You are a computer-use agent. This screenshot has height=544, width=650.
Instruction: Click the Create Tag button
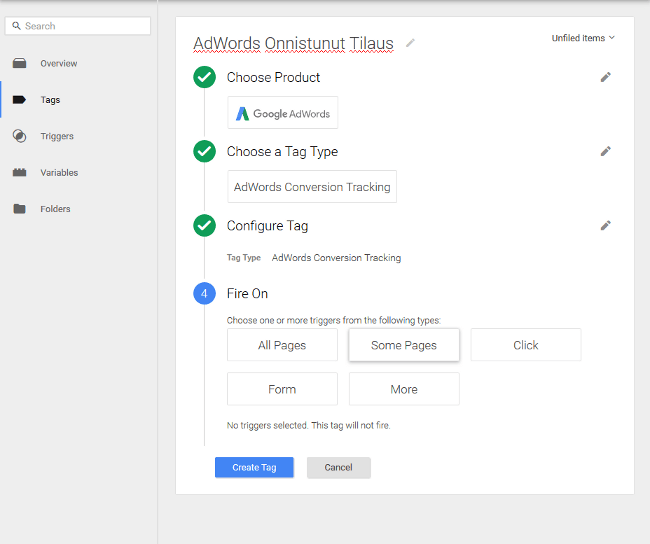(254, 467)
